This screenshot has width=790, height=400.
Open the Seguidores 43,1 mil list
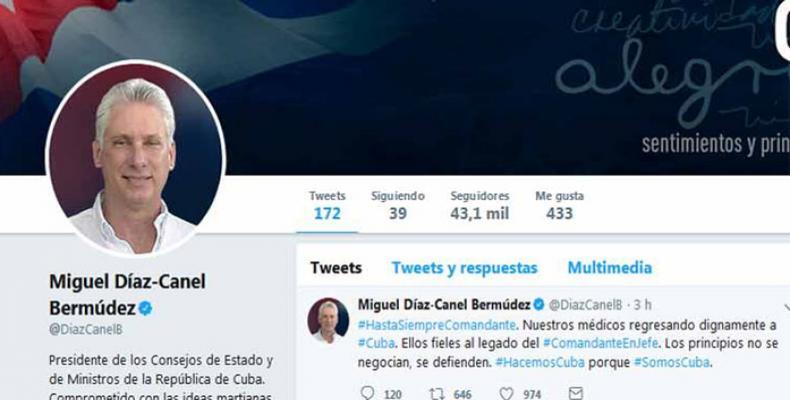click(480, 206)
